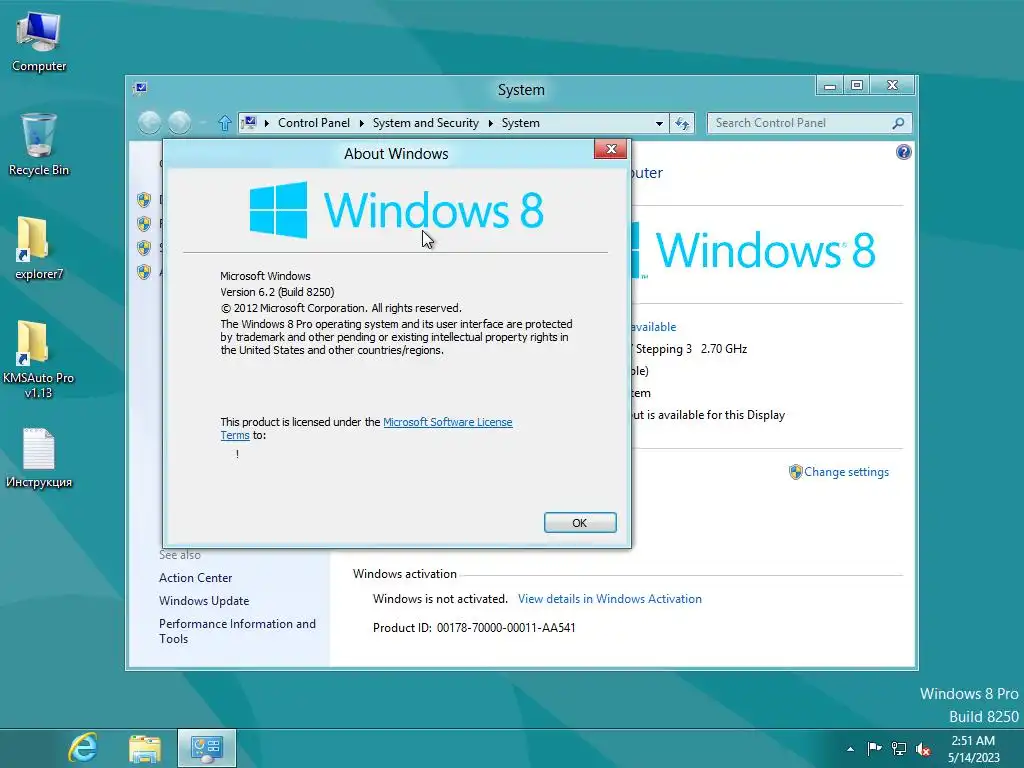Maximize the System window
1024x768 pixels.
857,86
